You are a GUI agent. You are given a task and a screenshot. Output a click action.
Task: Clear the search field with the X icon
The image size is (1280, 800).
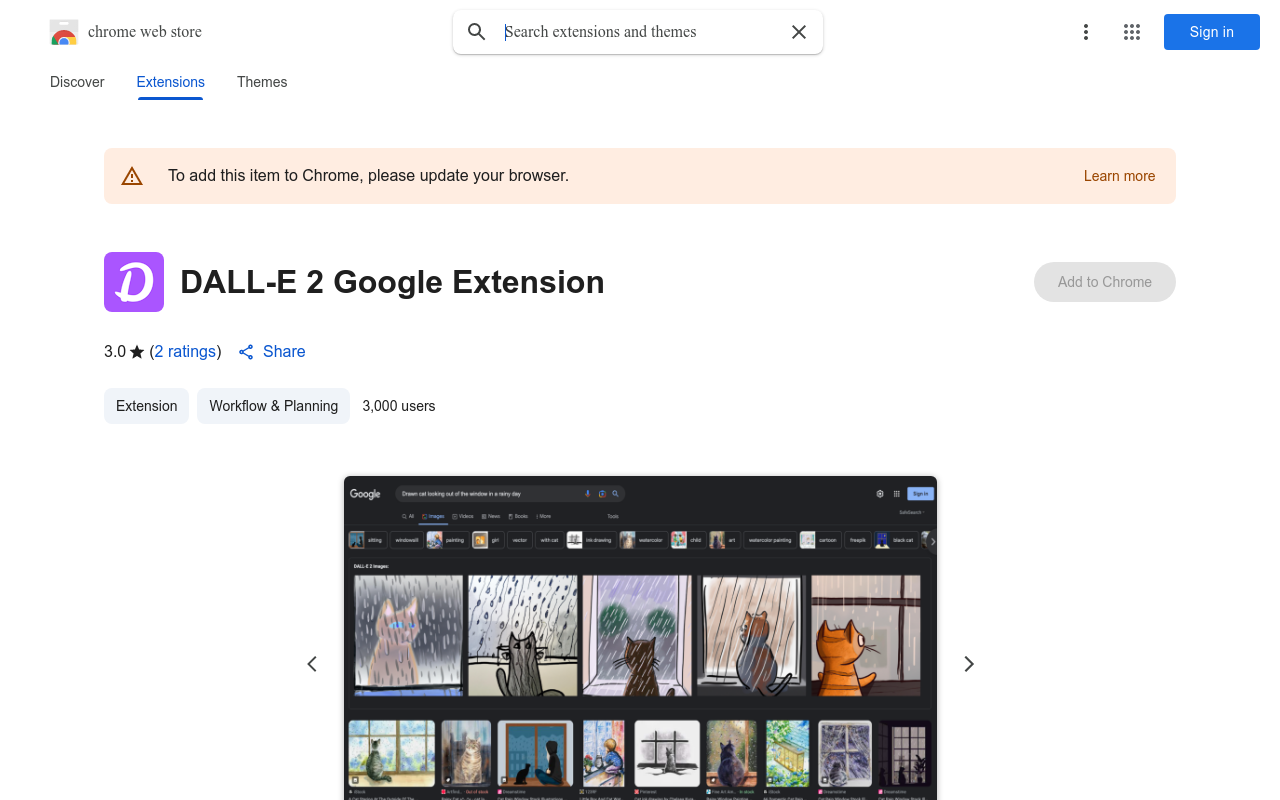[x=799, y=32]
